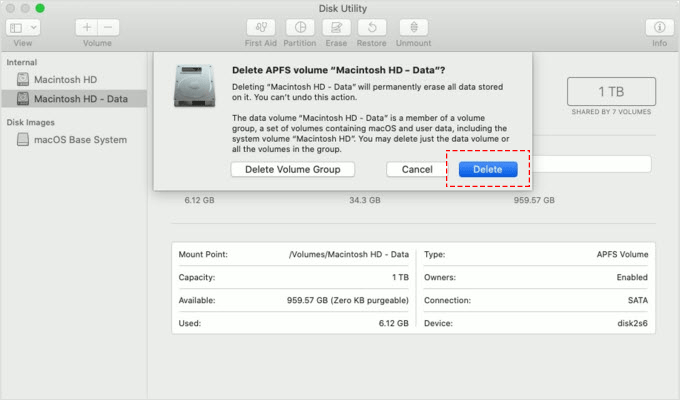Screen dimensions: 680x400
Task: Add a volume with the plus button
Action: pos(87,28)
